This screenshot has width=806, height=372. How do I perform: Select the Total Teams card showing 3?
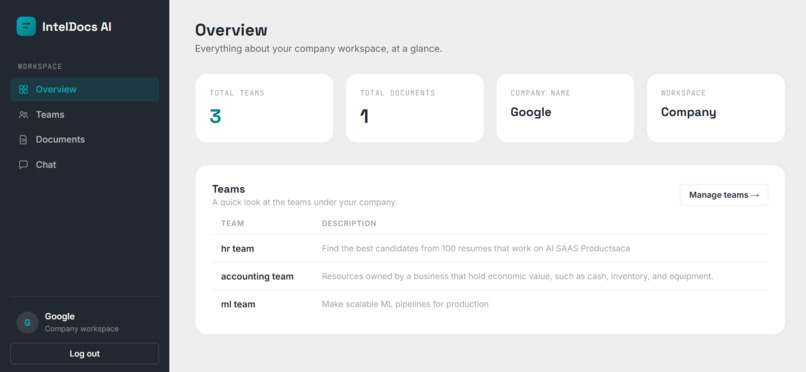point(264,108)
